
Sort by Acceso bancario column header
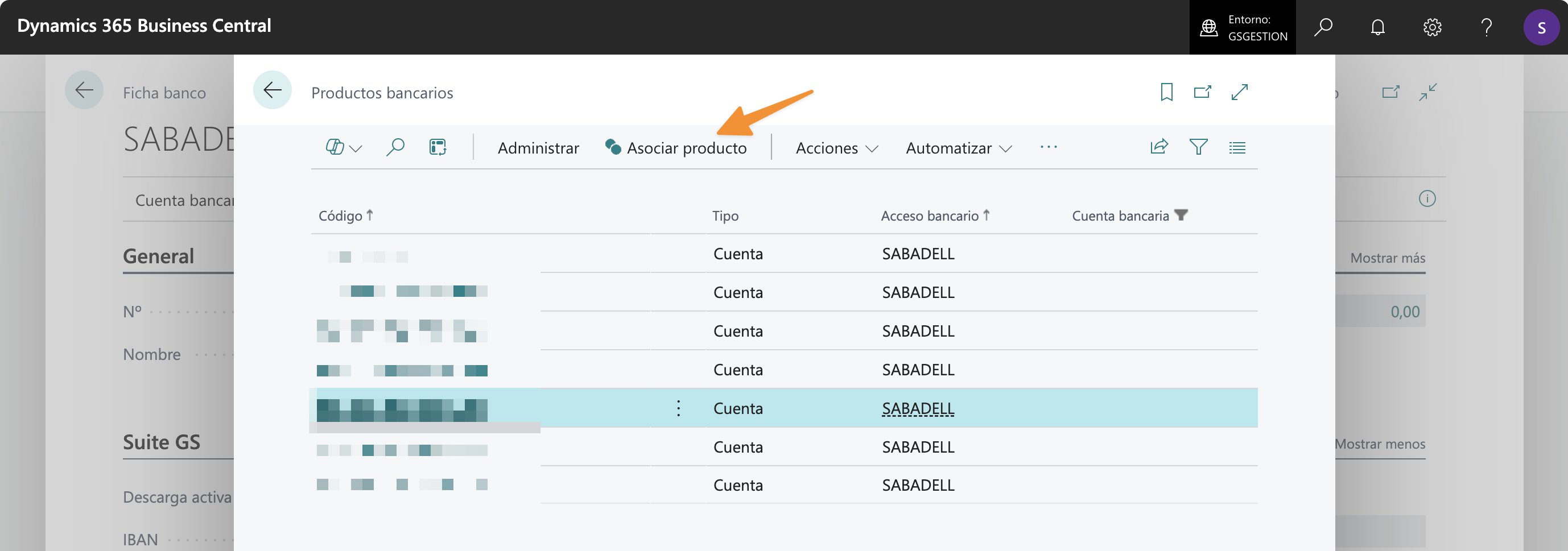pos(935,216)
